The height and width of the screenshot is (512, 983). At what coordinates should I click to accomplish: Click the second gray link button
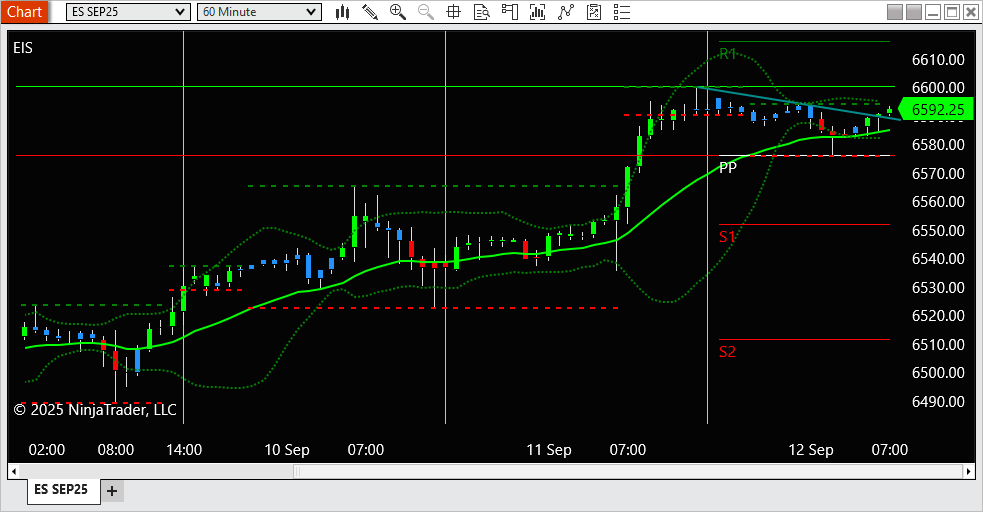(914, 12)
